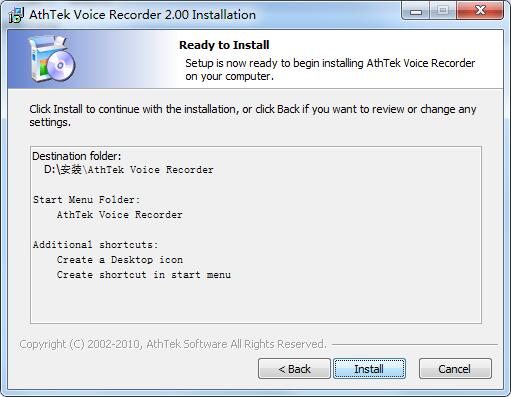
Task: Minimize the installation window
Action: (x=416, y=11)
